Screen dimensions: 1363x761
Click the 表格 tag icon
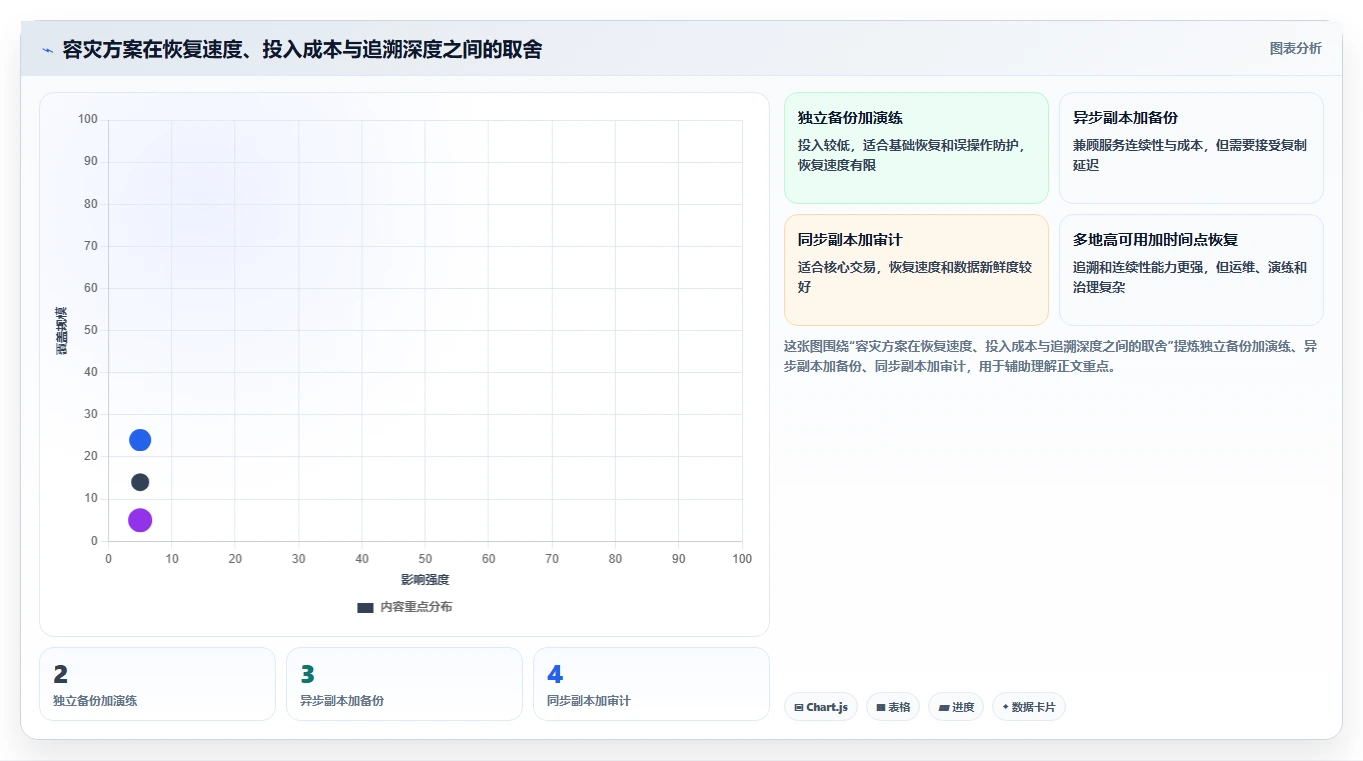(x=881, y=708)
